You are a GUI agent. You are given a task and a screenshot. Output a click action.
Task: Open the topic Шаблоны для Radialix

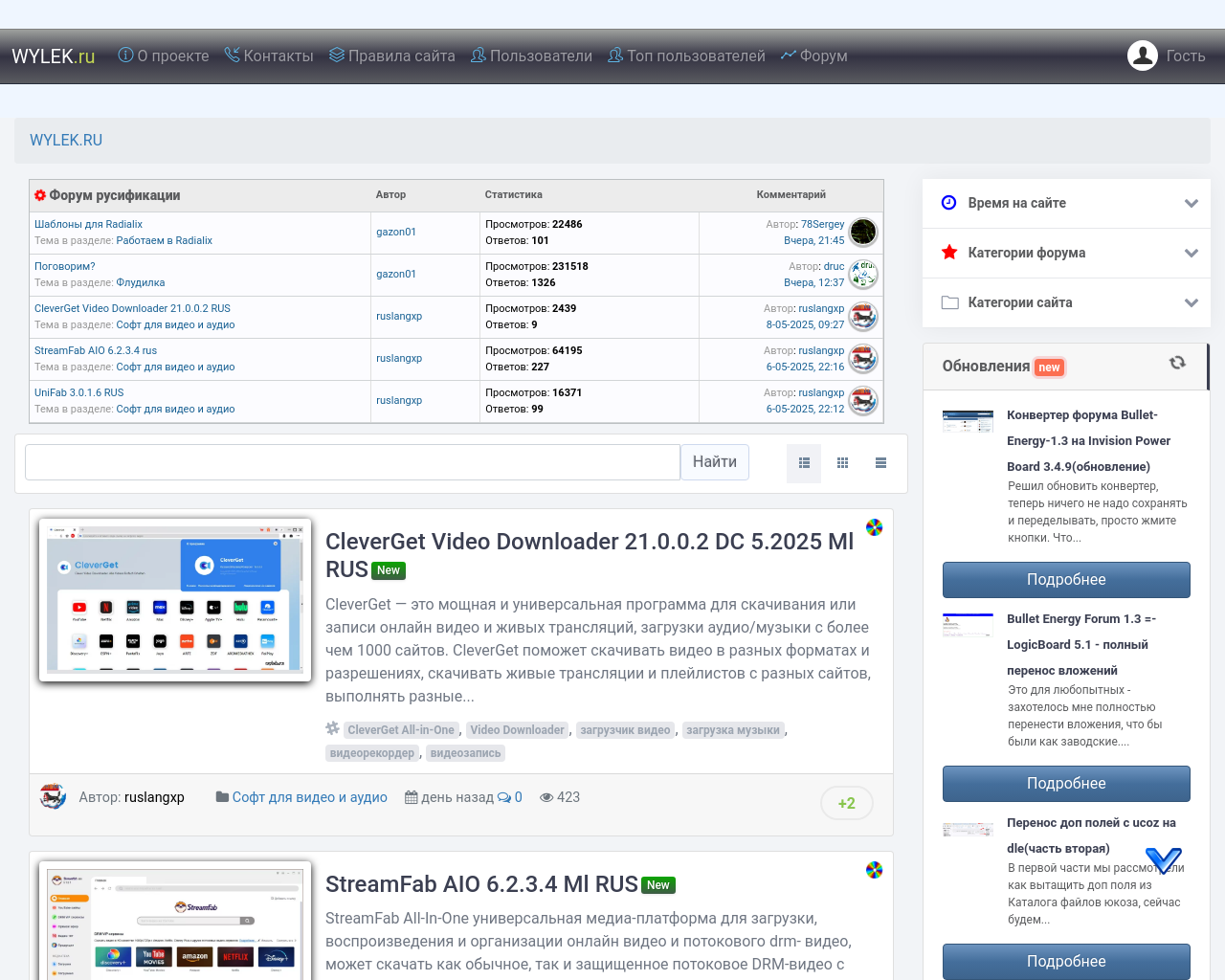(x=88, y=224)
